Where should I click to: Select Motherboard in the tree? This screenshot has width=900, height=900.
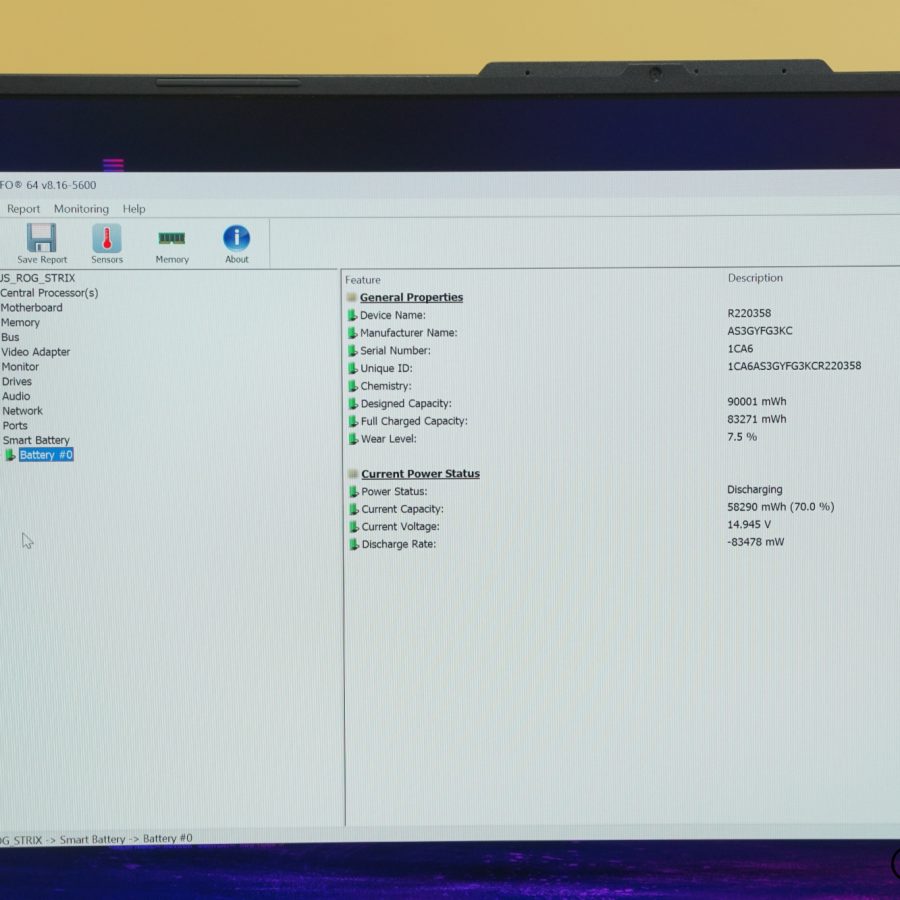(32, 308)
